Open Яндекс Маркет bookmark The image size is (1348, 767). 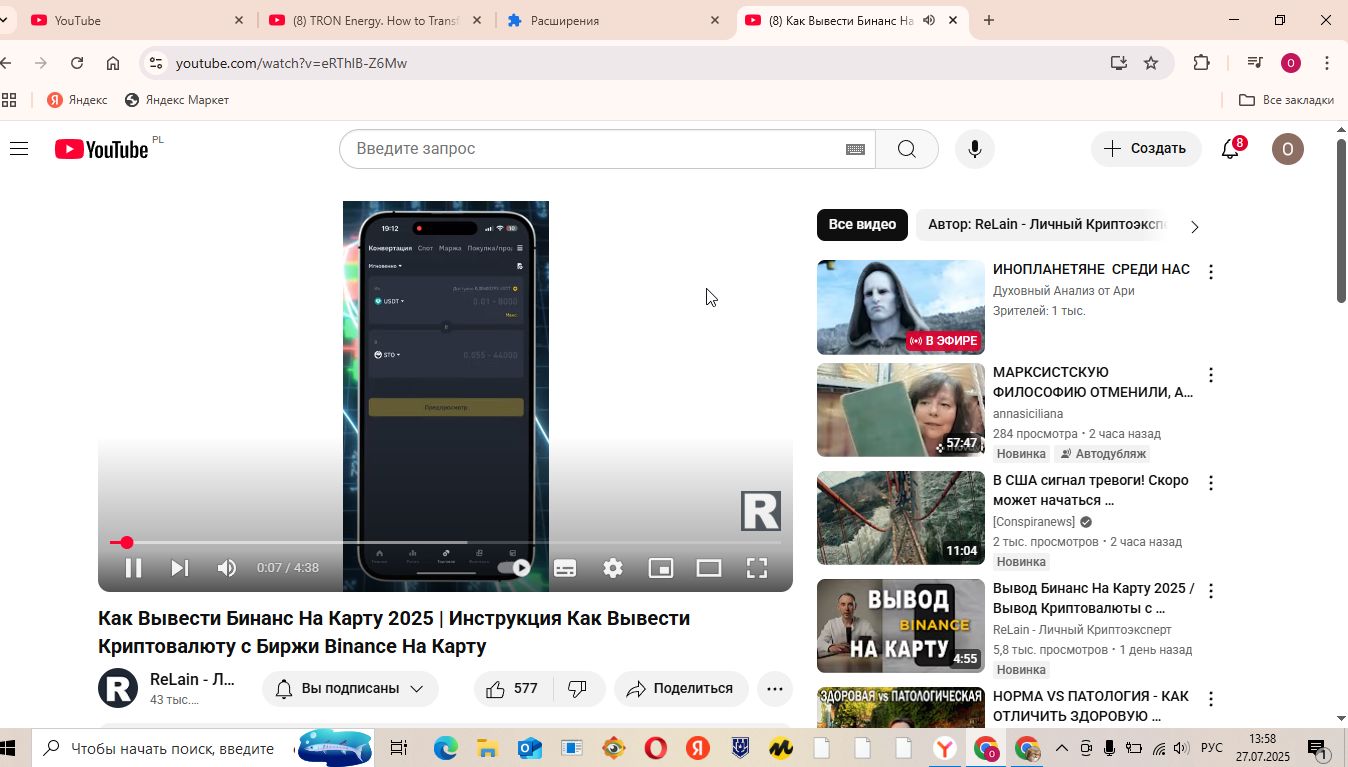click(x=177, y=100)
